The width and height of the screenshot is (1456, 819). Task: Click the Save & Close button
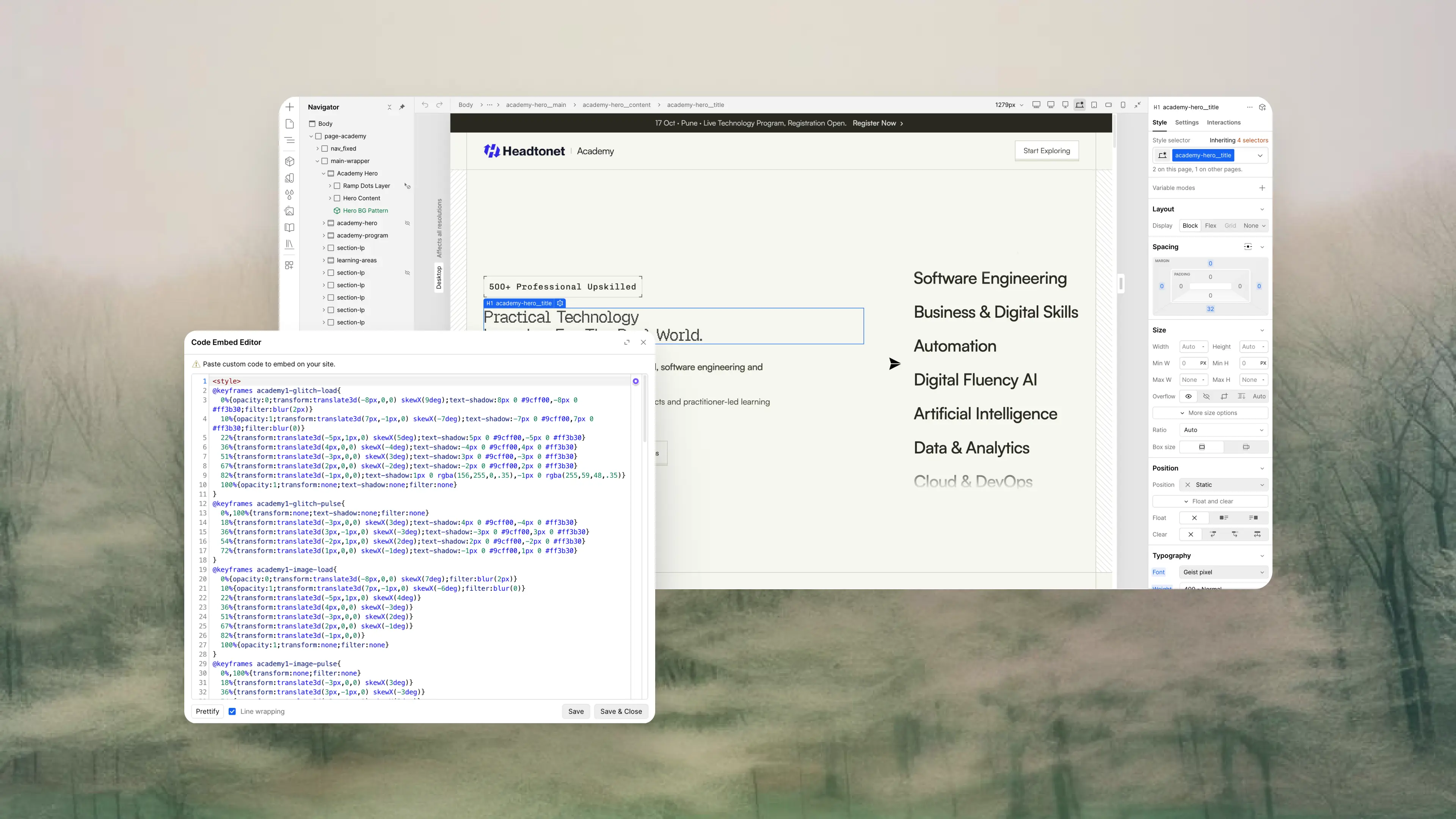621,711
